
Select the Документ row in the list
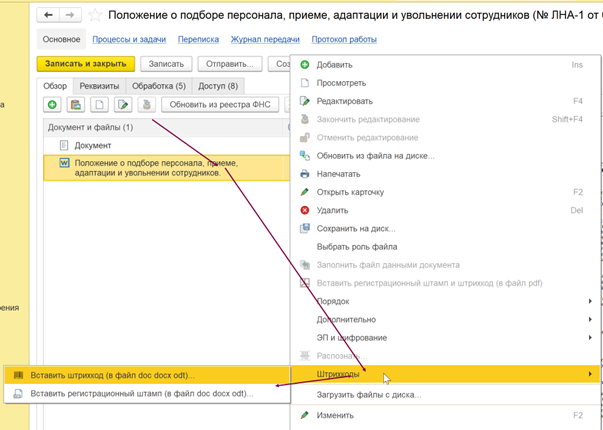tap(167, 145)
